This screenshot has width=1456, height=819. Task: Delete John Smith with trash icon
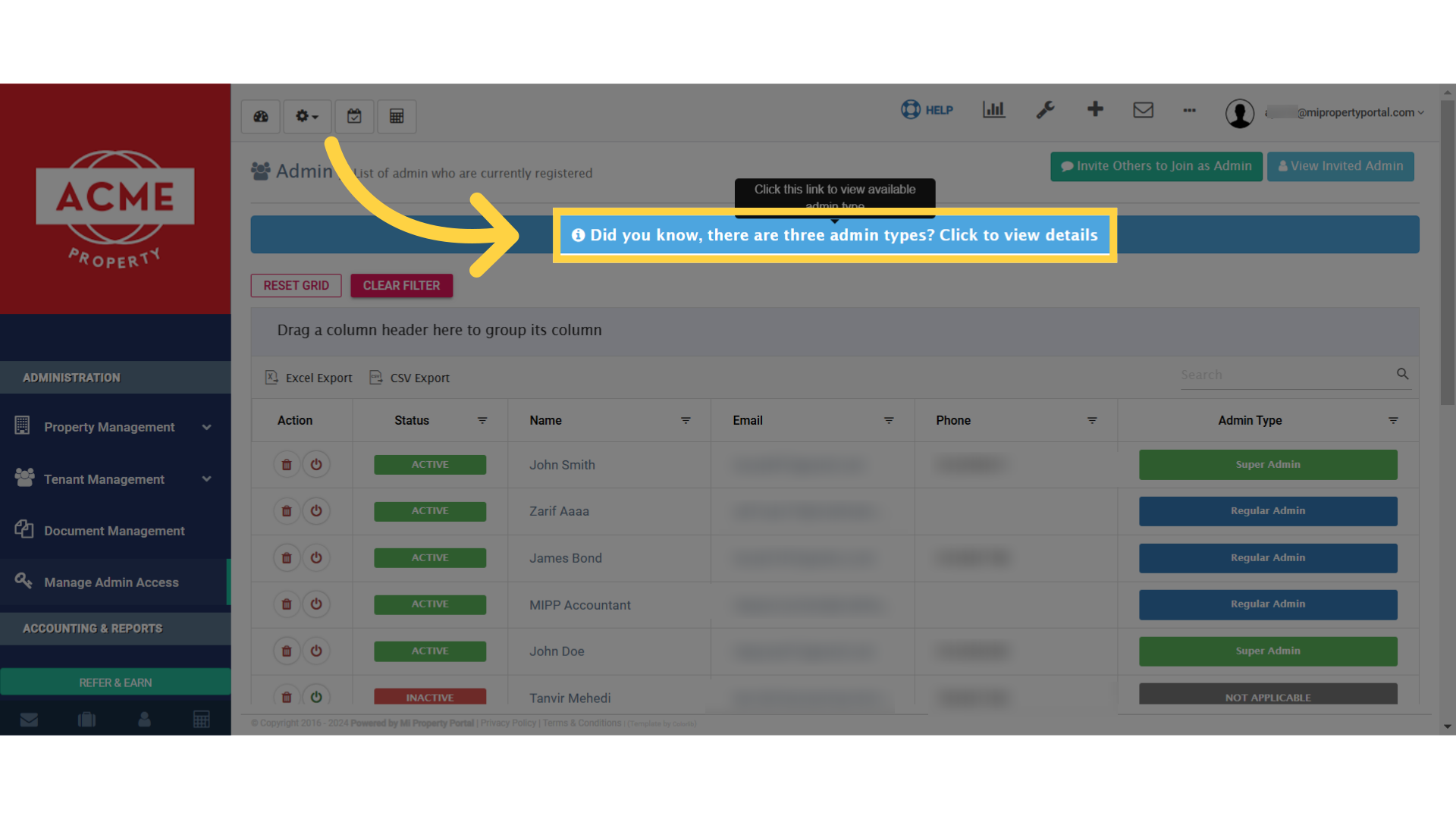pyautogui.click(x=287, y=465)
